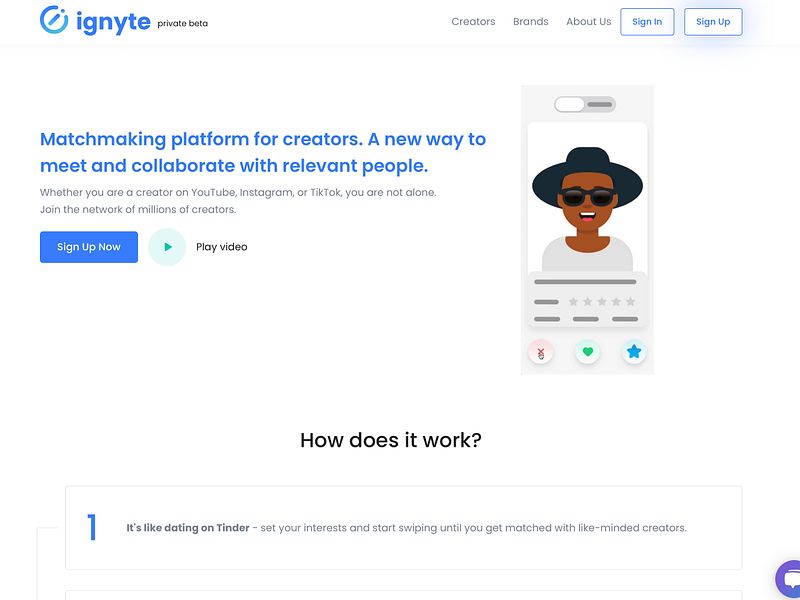Screen dimensions: 800x600
Task: Click the 'Matchmaking platform for creators' headline
Action: click(263, 152)
